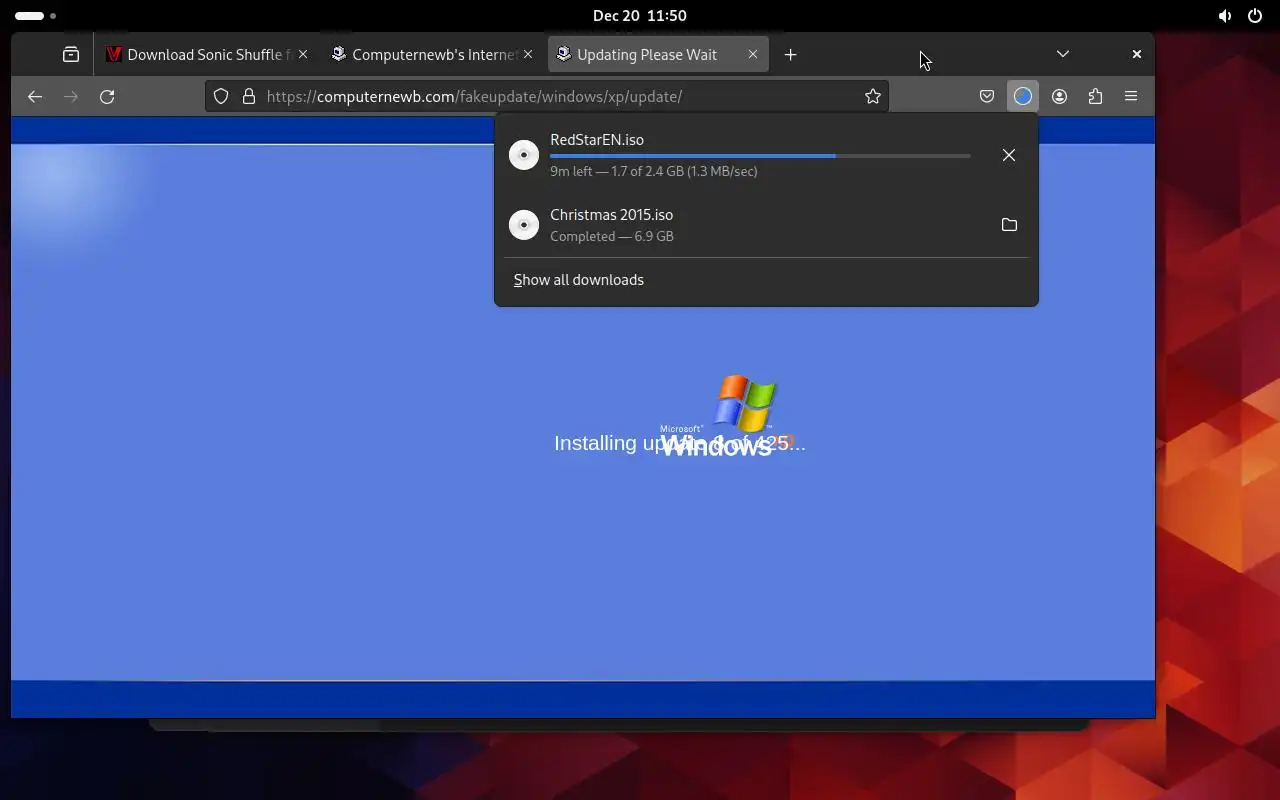The width and height of the screenshot is (1280, 800).
Task: Bookmark this page with star
Action: click(x=873, y=97)
